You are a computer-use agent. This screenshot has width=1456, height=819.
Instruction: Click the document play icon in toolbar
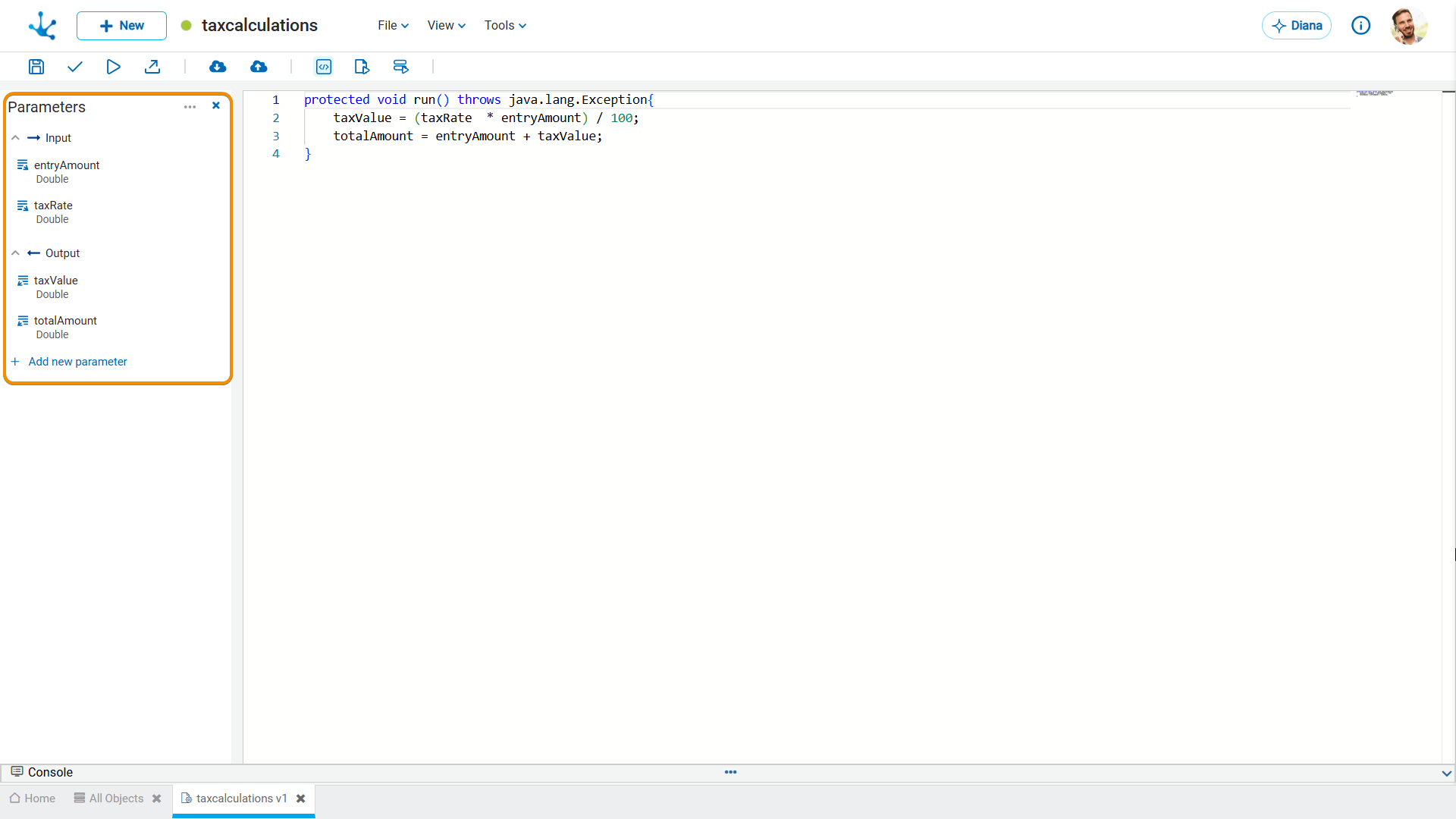[362, 67]
